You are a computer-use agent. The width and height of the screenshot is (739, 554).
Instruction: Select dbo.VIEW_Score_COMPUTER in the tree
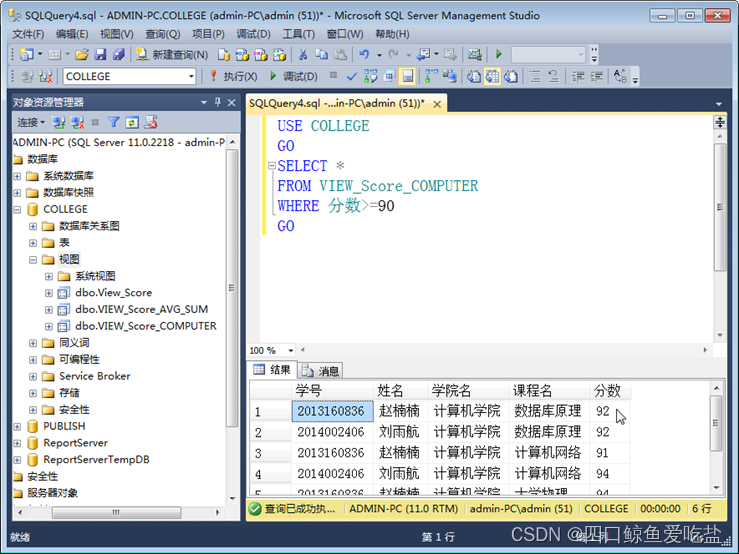point(146,326)
